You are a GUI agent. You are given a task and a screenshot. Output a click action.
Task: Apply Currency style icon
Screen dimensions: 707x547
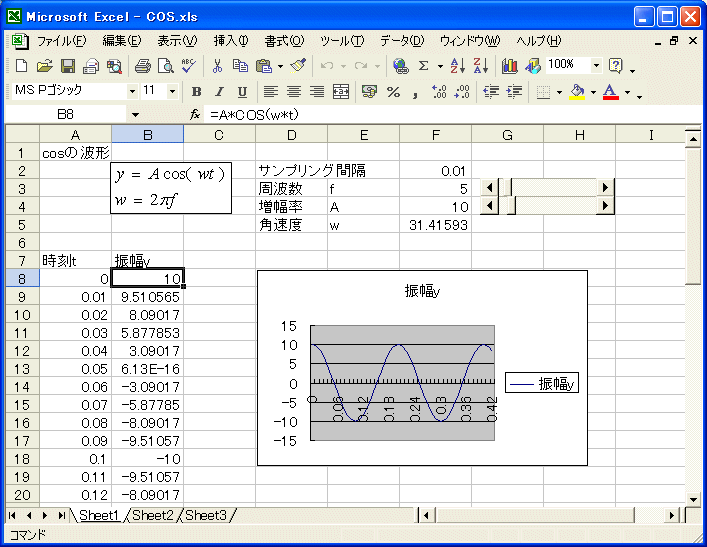[x=369, y=92]
